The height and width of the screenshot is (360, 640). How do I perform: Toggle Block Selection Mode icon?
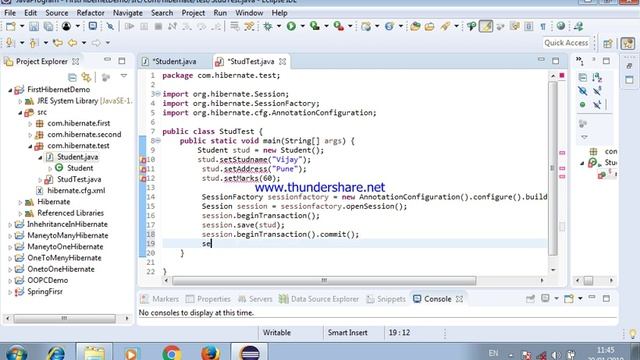pyautogui.click(x=529, y=27)
